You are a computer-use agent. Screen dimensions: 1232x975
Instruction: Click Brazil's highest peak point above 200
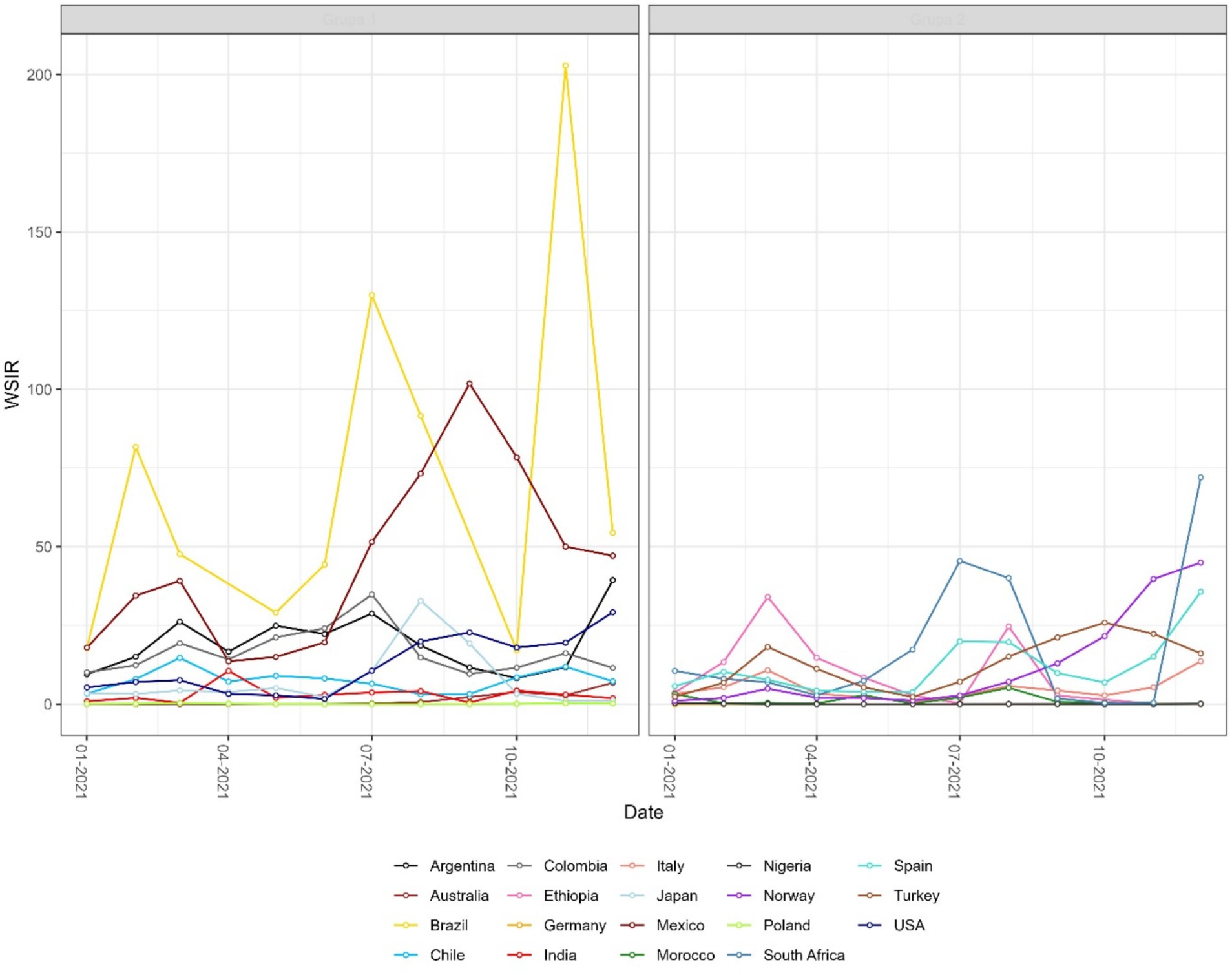click(565, 66)
